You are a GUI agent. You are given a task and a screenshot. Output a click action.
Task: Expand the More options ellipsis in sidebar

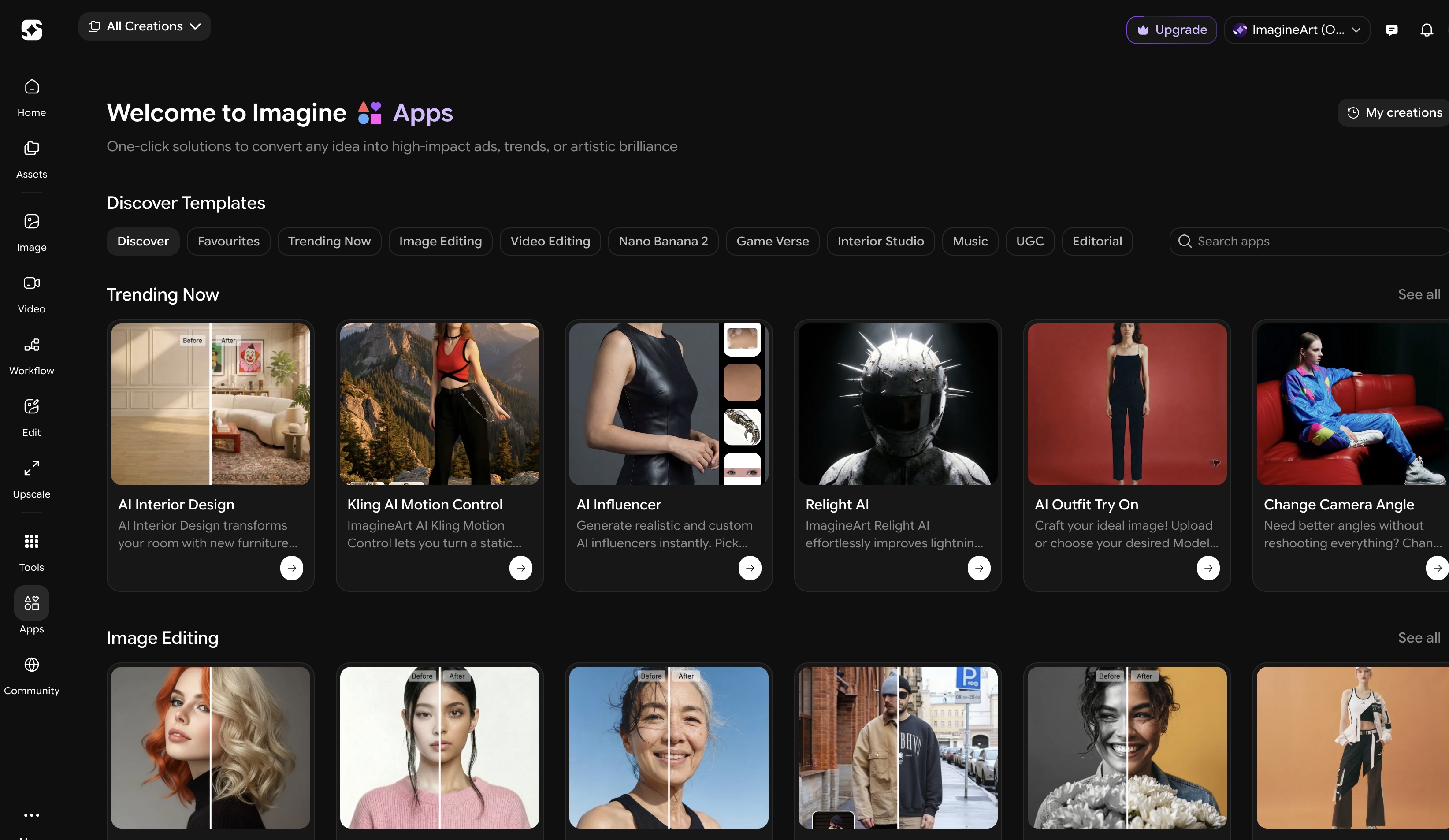[32, 815]
